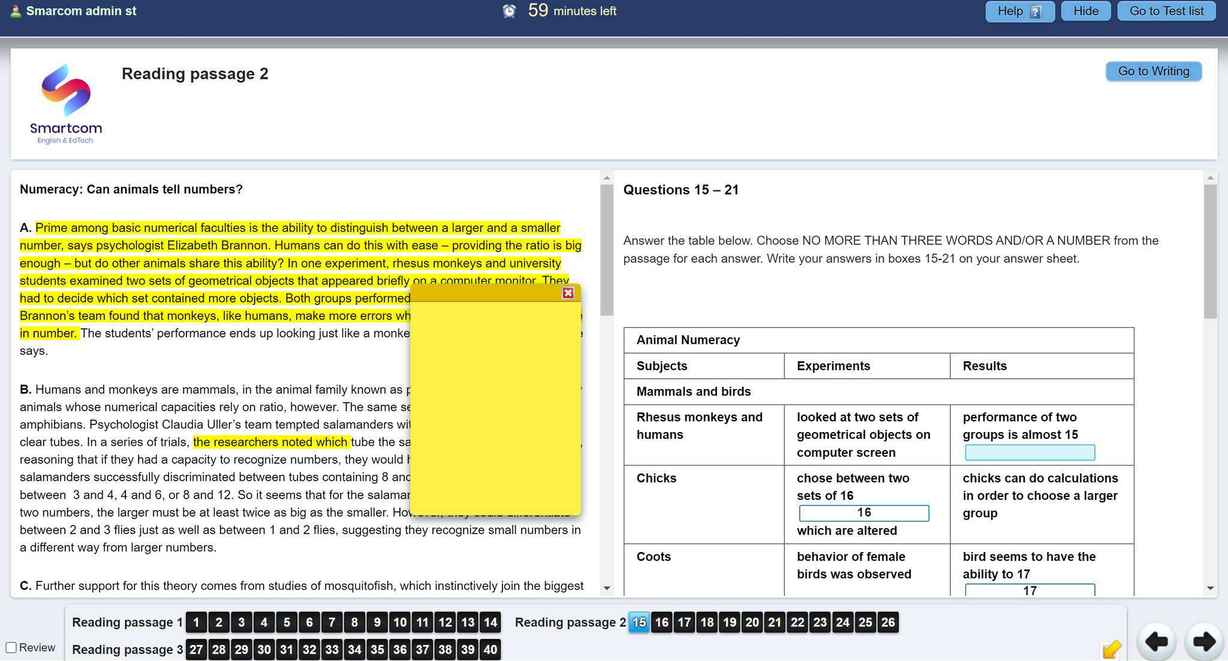Viewport: 1228px width, 661px height.
Task: Toggle the Review checkbox
Action: pyautogui.click(x=11, y=648)
